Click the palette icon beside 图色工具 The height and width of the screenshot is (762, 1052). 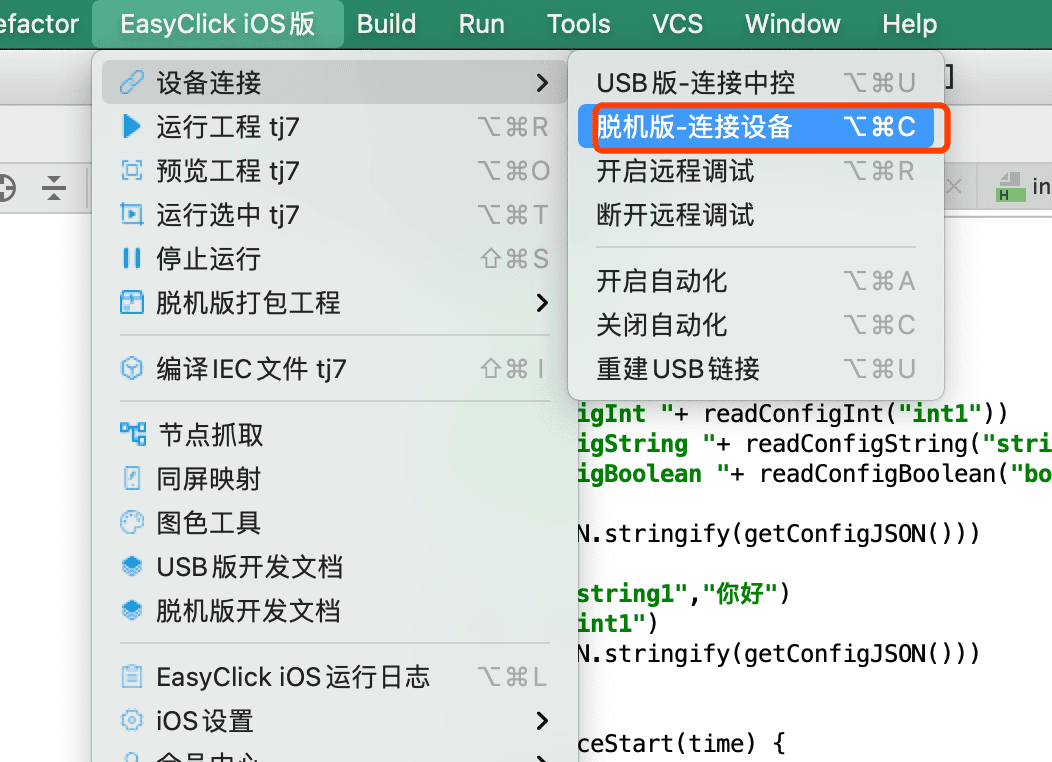pyautogui.click(x=132, y=522)
